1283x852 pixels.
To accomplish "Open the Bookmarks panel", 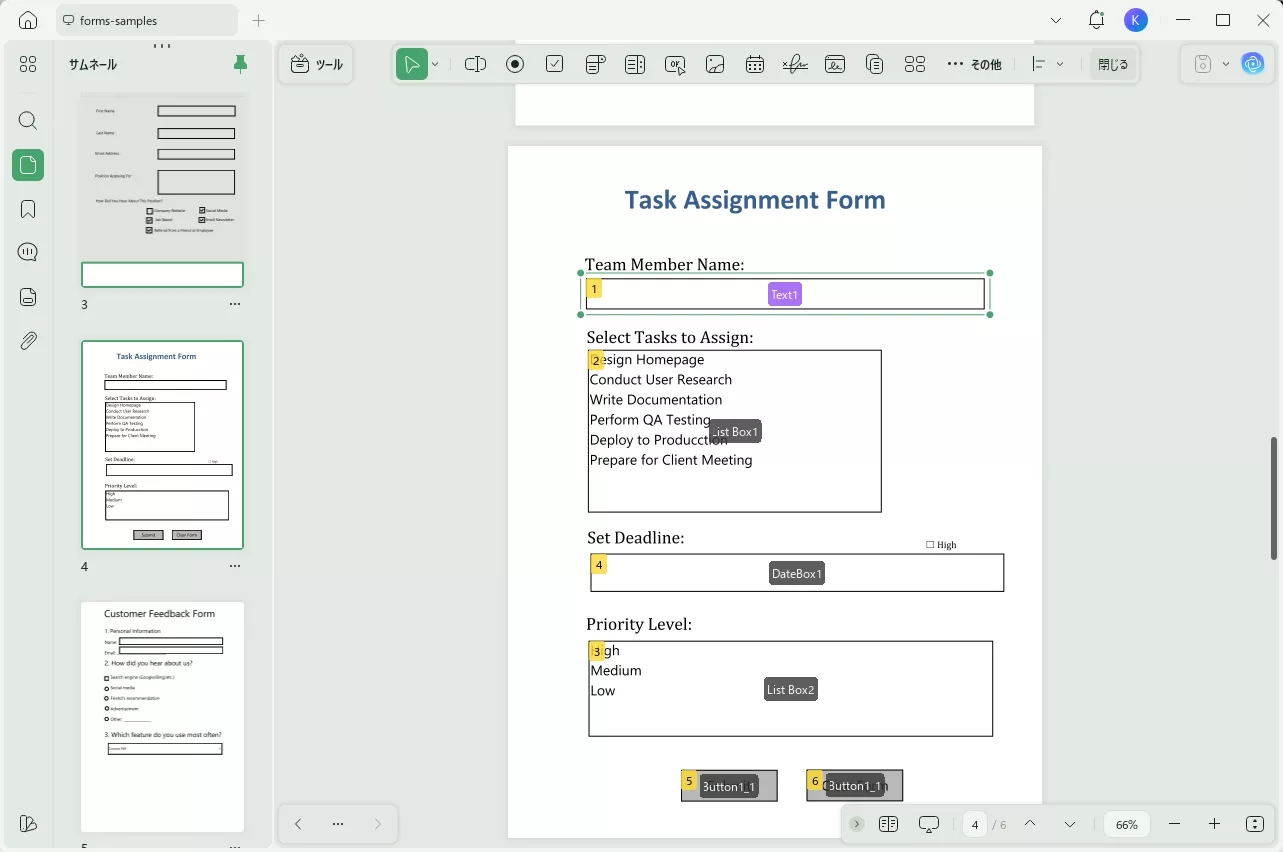I will tap(28, 209).
